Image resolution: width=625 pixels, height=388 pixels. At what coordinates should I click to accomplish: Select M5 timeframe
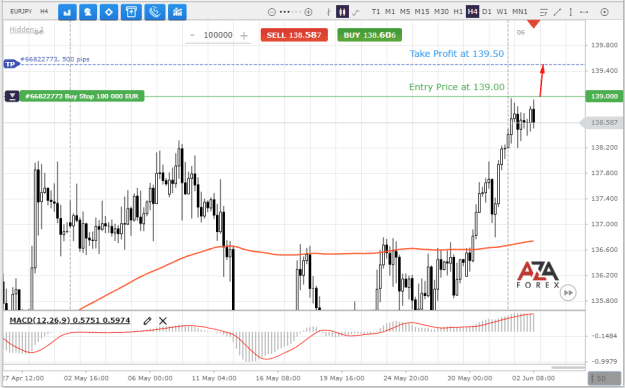pyautogui.click(x=405, y=12)
